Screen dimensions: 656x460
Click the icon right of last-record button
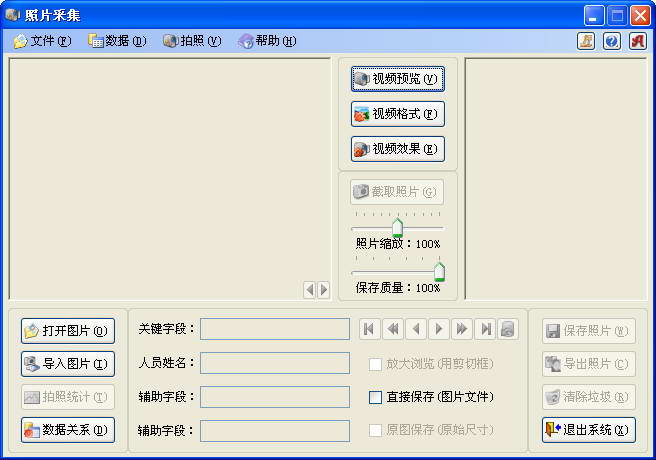click(508, 329)
